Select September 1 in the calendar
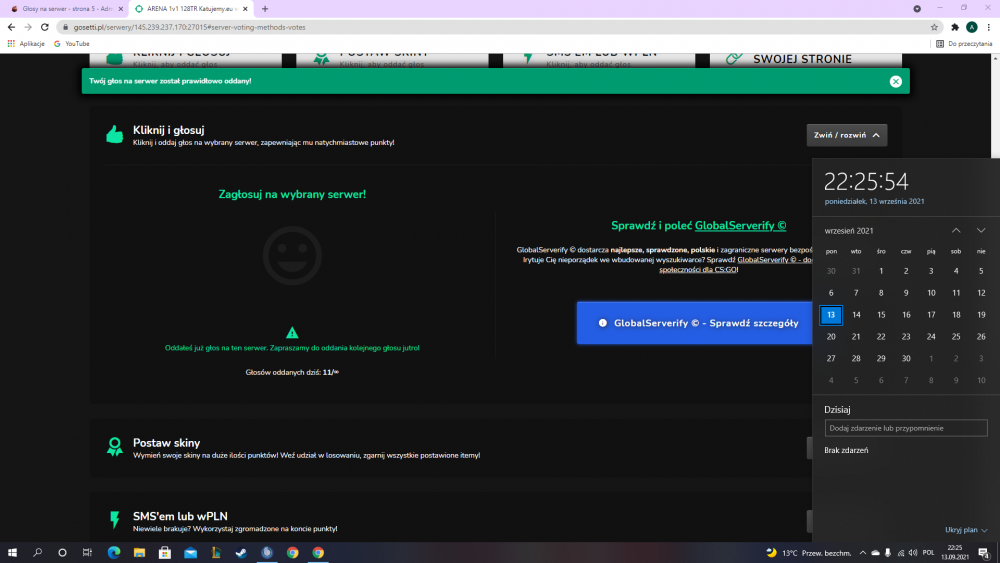 tap(881, 271)
